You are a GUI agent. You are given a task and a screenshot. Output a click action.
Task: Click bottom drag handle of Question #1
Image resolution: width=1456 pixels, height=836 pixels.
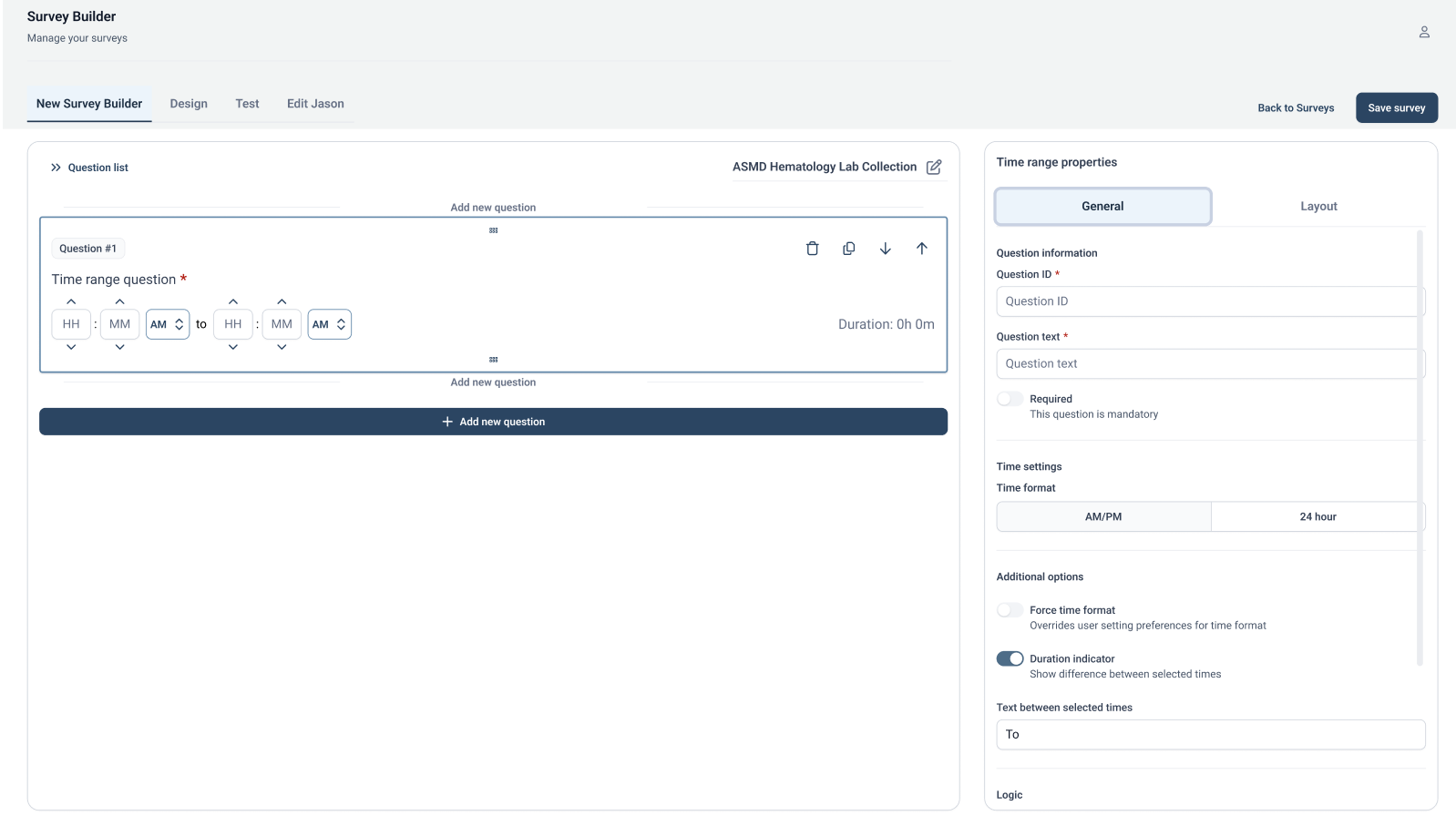click(x=493, y=360)
